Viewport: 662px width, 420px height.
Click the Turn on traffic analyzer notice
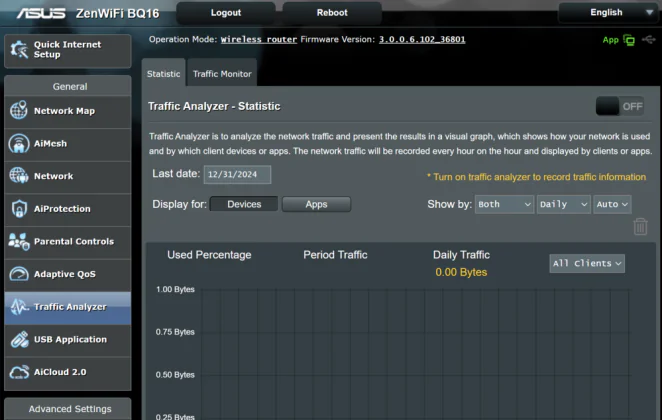536,177
